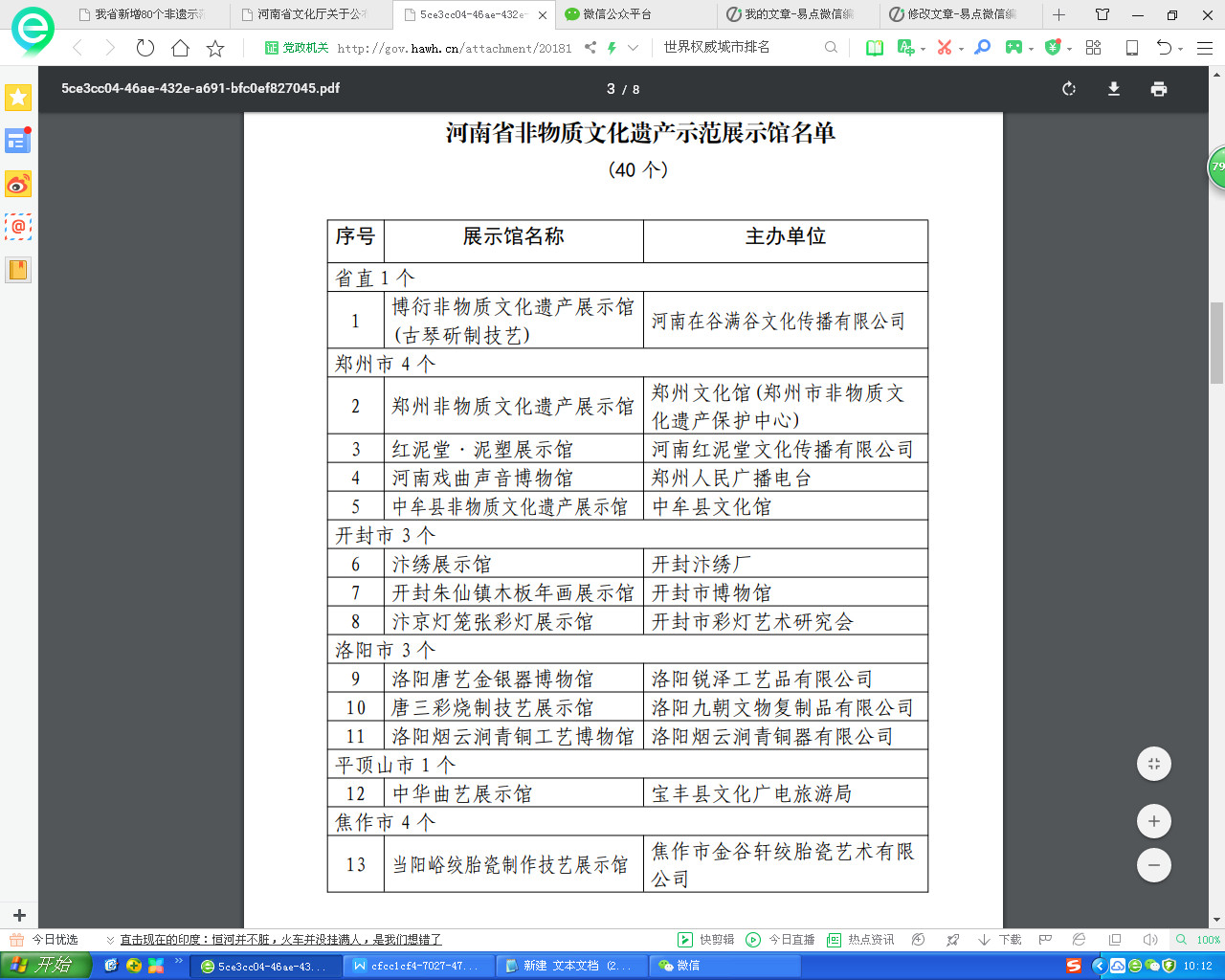The width and height of the screenshot is (1225, 980).
Task: Print the PDF document
Action: [x=1159, y=89]
